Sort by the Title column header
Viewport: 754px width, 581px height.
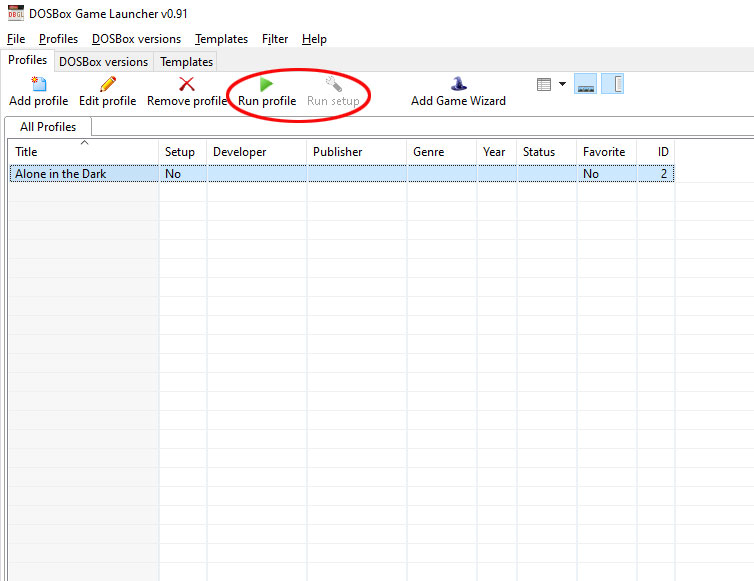click(x=84, y=152)
